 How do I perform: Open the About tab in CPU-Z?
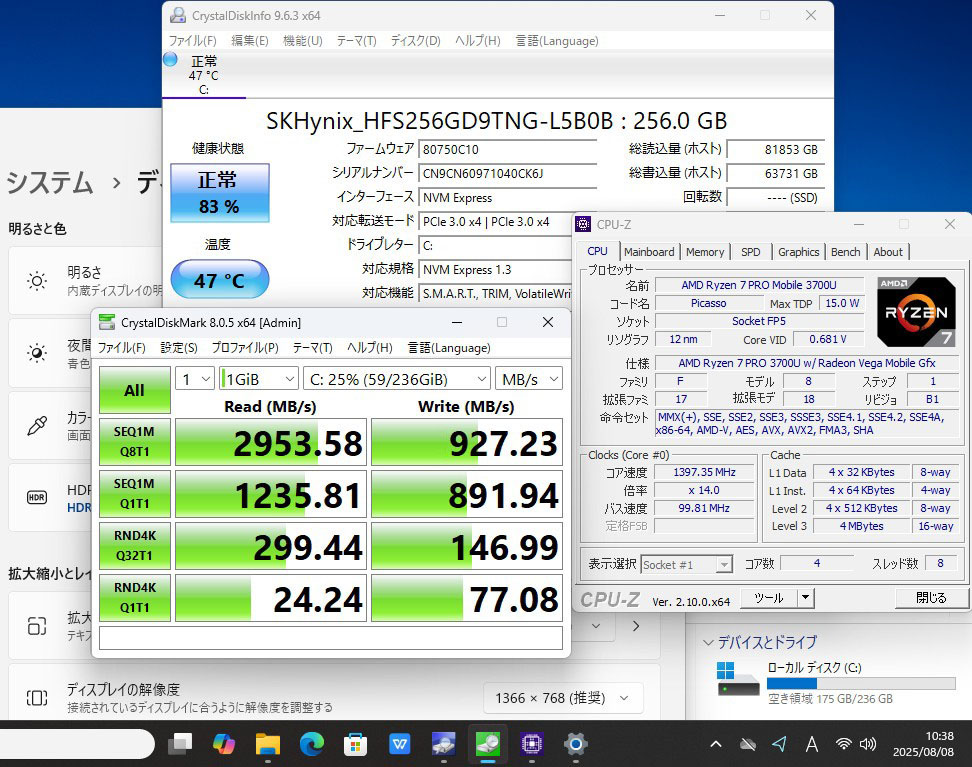pos(888,252)
